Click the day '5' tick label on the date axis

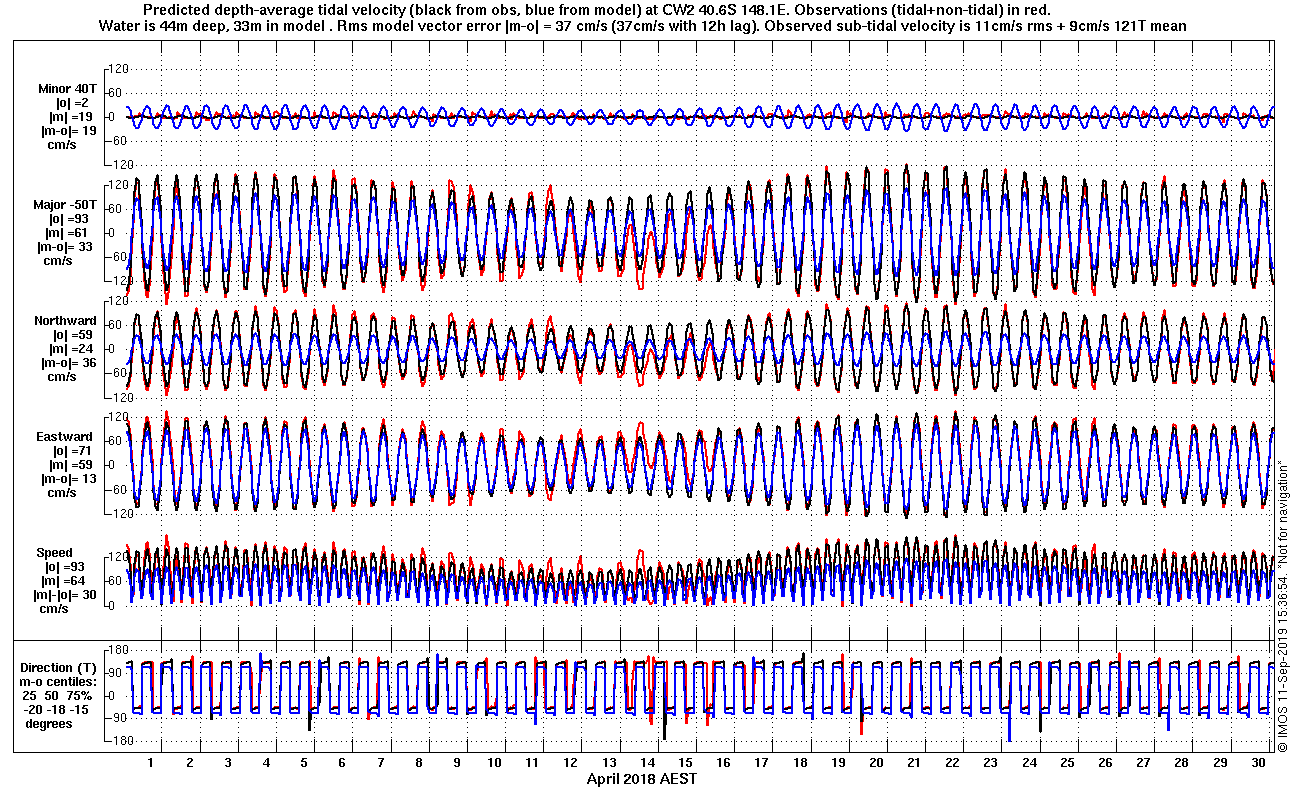304,763
